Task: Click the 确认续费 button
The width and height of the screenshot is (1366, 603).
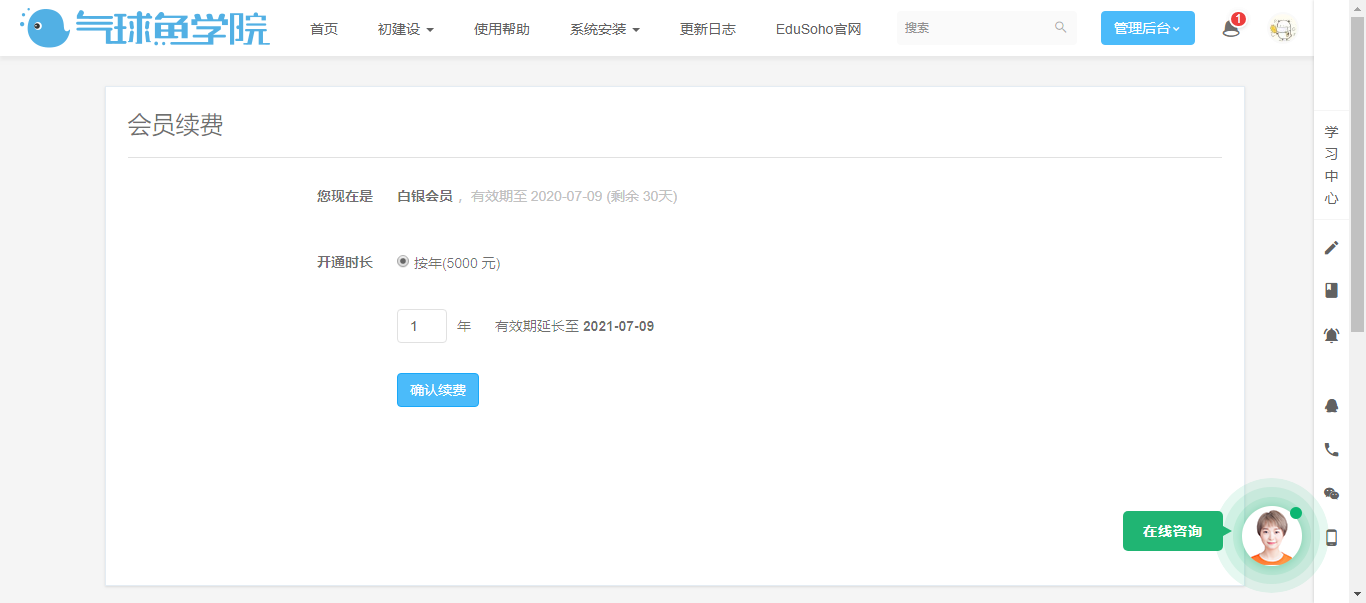Action: pyautogui.click(x=438, y=390)
